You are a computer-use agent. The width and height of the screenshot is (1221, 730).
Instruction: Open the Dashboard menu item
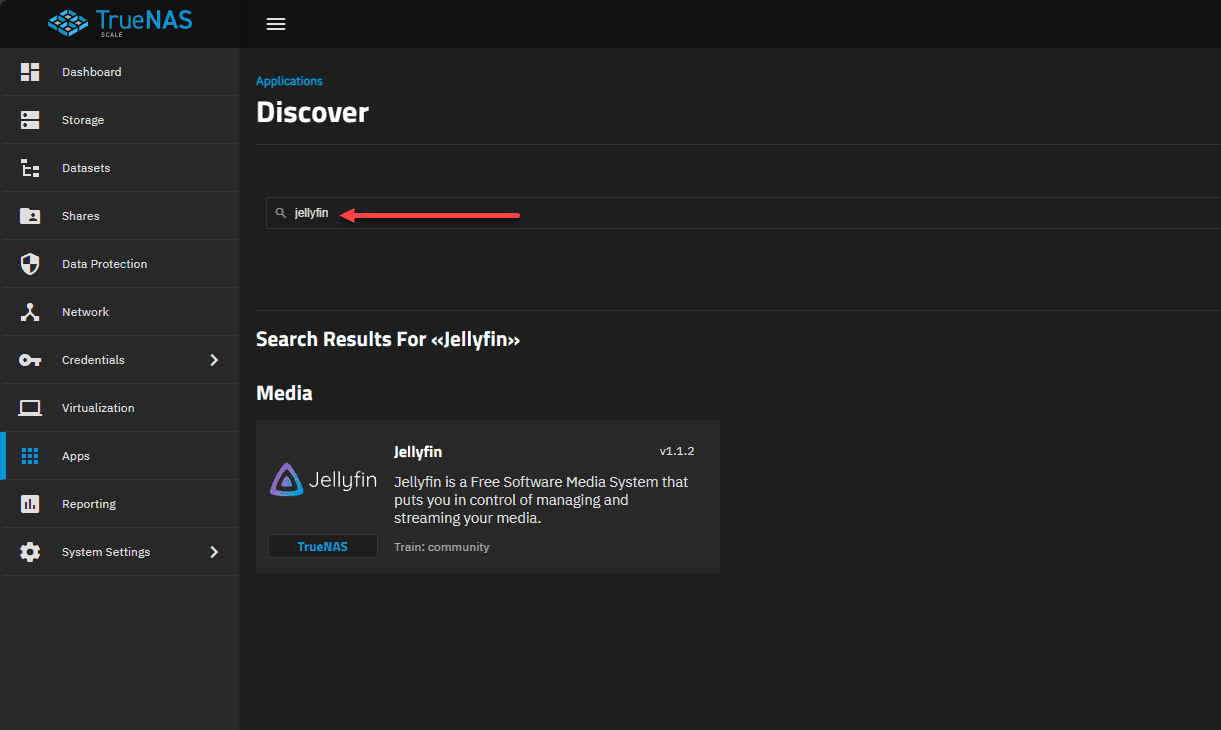(x=120, y=72)
